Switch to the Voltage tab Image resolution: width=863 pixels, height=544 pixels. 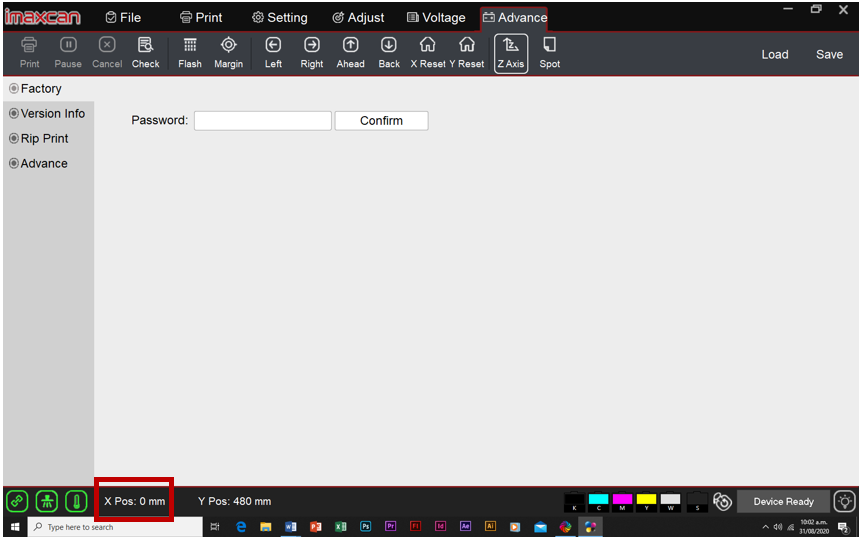tap(436, 18)
